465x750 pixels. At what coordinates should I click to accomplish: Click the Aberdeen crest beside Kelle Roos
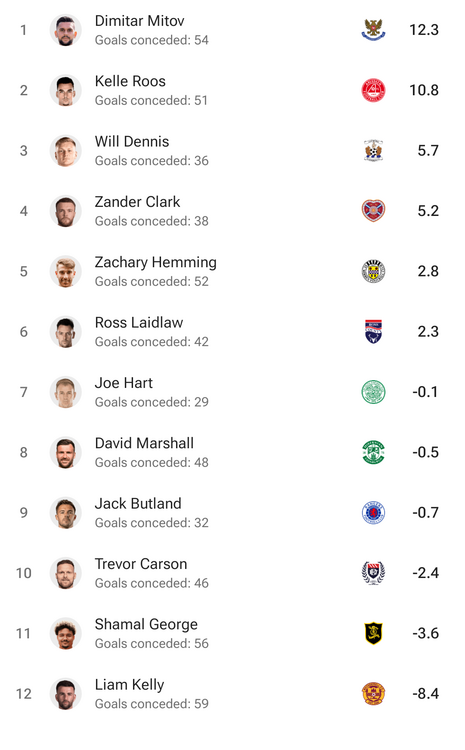coord(373,90)
